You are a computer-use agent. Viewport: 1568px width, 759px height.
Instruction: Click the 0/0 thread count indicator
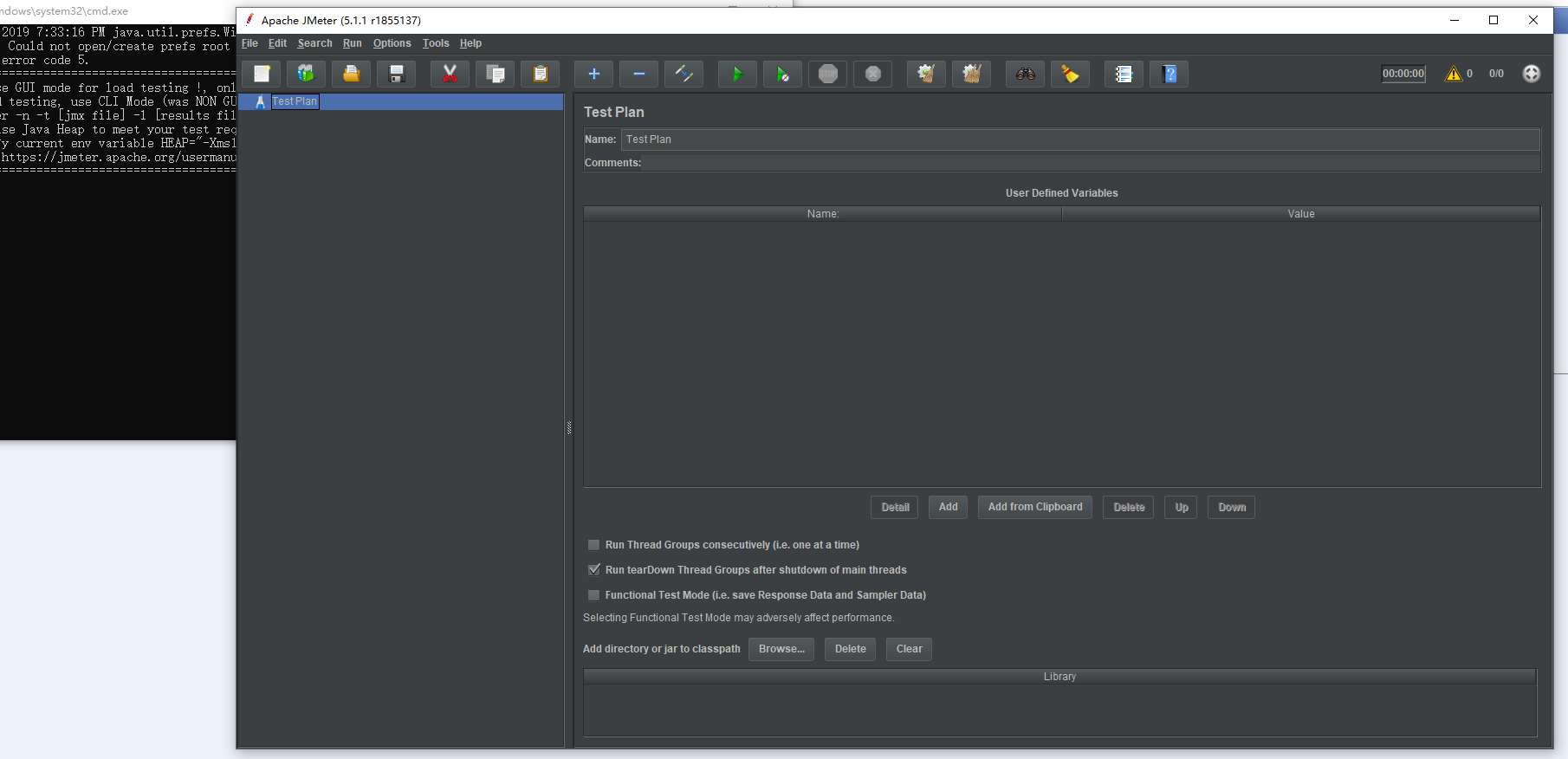(x=1496, y=74)
